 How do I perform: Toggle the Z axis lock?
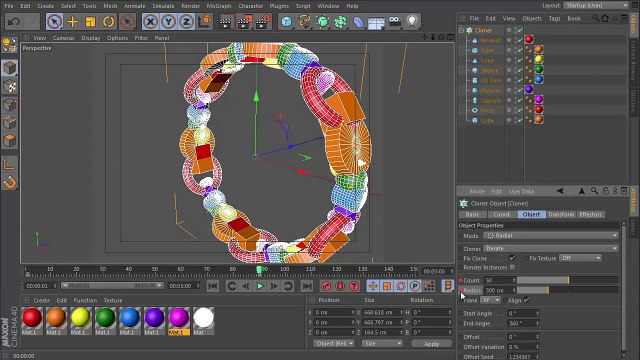(186, 21)
